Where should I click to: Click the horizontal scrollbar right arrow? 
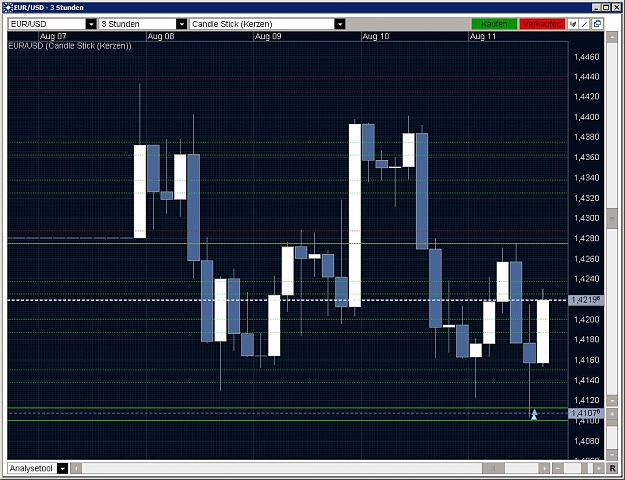(x=544, y=468)
